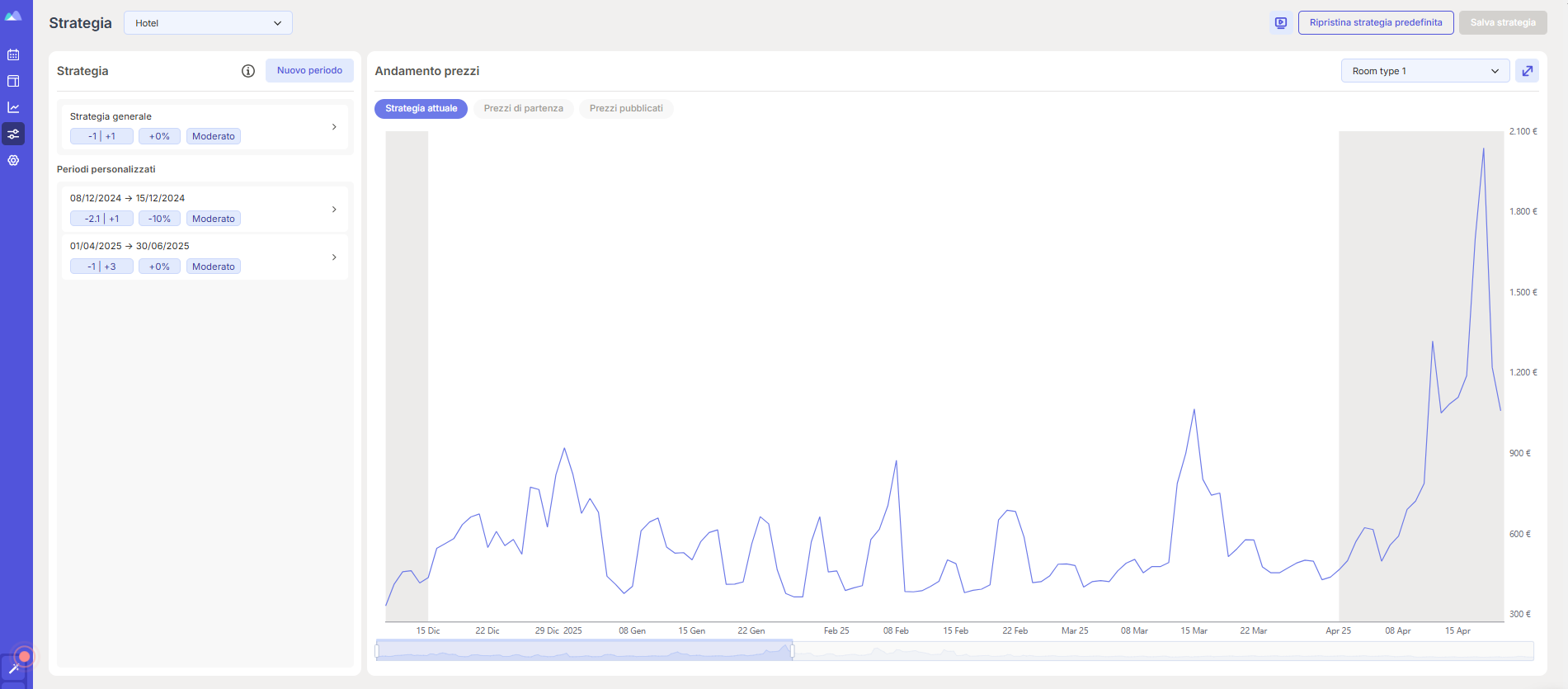The height and width of the screenshot is (689, 1568).
Task: Click the -1 | +3 tag
Action: click(x=101, y=267)
